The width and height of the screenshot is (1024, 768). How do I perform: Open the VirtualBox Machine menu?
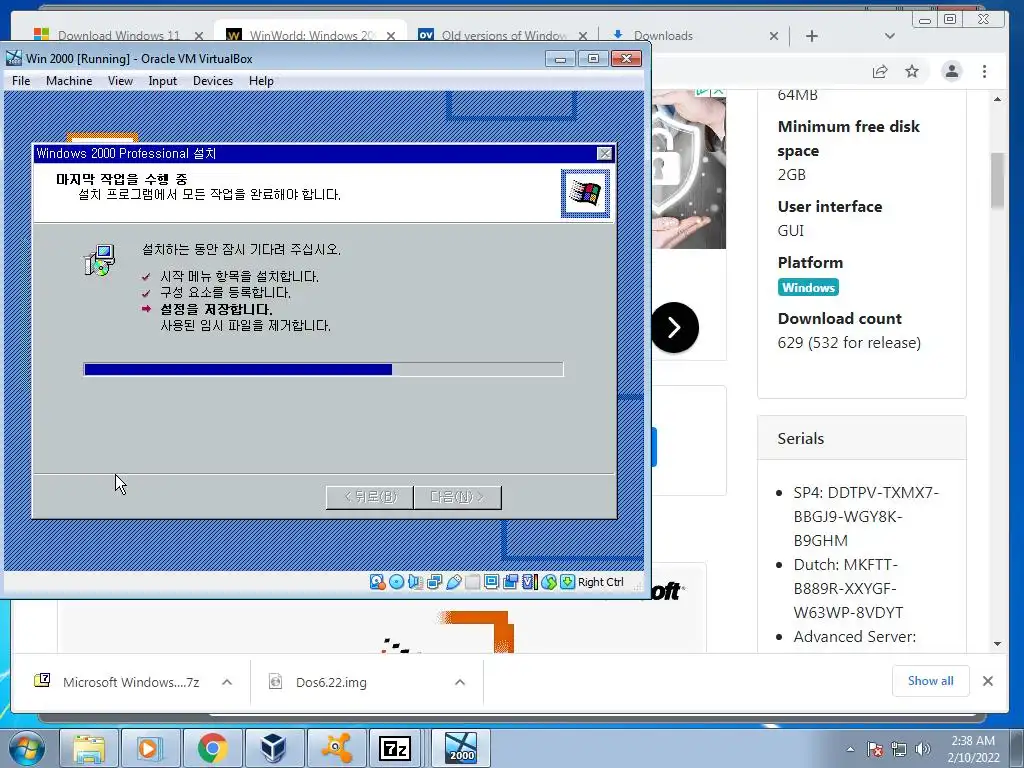(x=69, y=81)
